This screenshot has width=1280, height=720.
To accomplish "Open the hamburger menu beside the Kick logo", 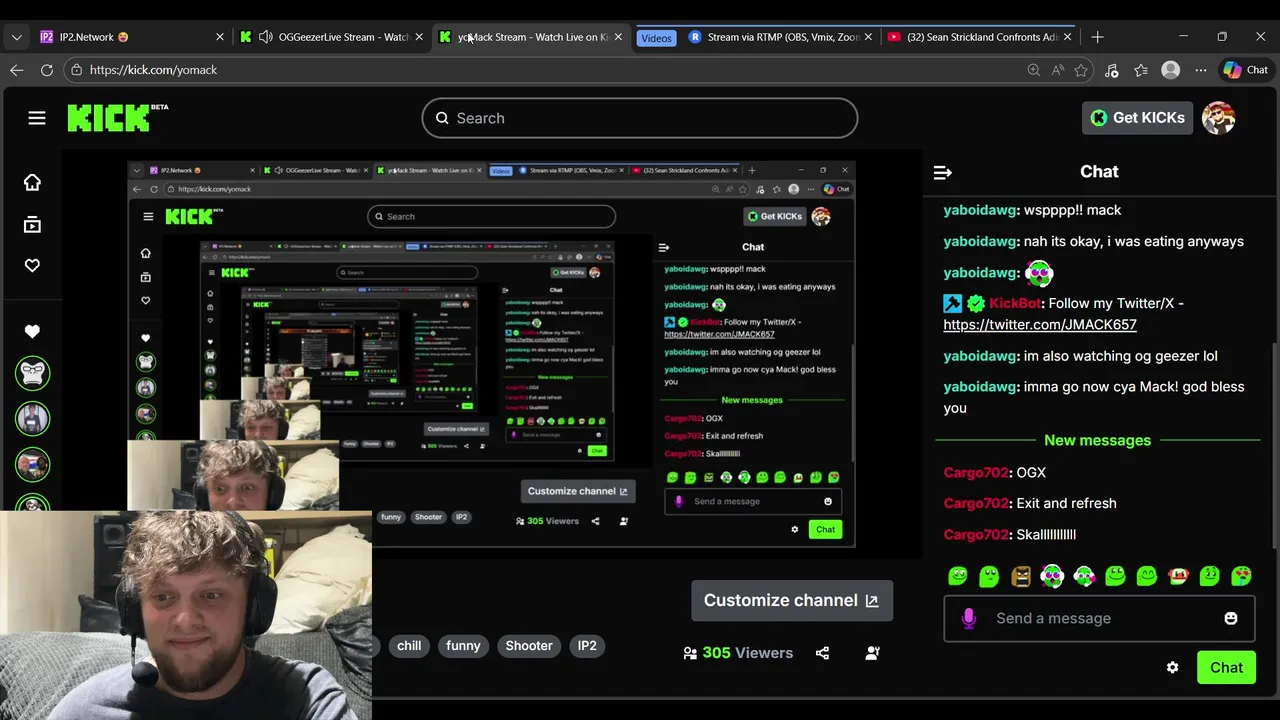I will pyautogui.click(x=37, y=118).
